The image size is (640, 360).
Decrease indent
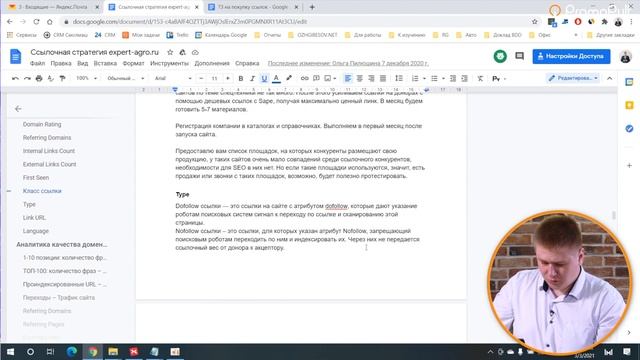(453, 78)
